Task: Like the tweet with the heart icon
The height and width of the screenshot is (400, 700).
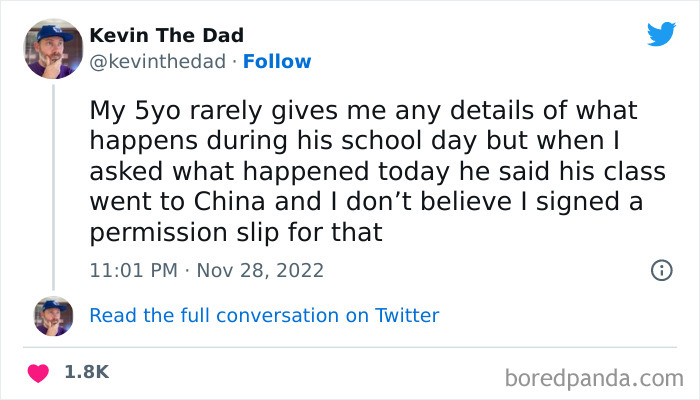Action: click(x=39, y=373)
